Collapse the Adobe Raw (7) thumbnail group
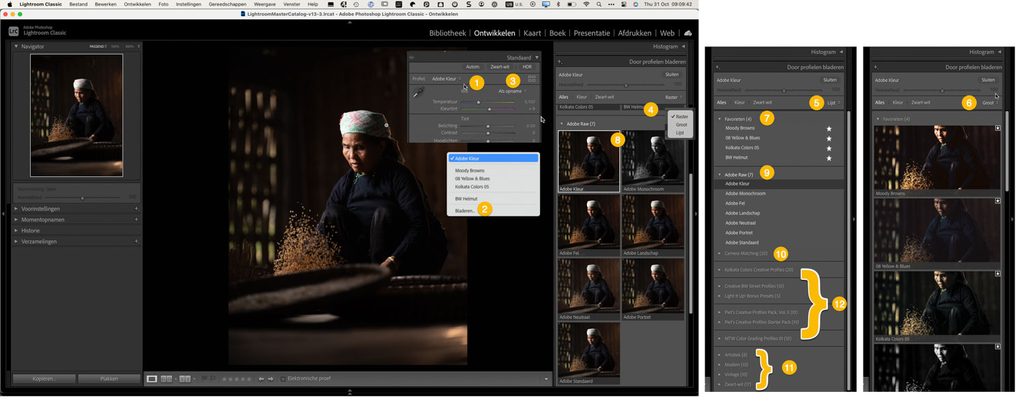This screenshot has width=1024, height=409. (561, 123)
